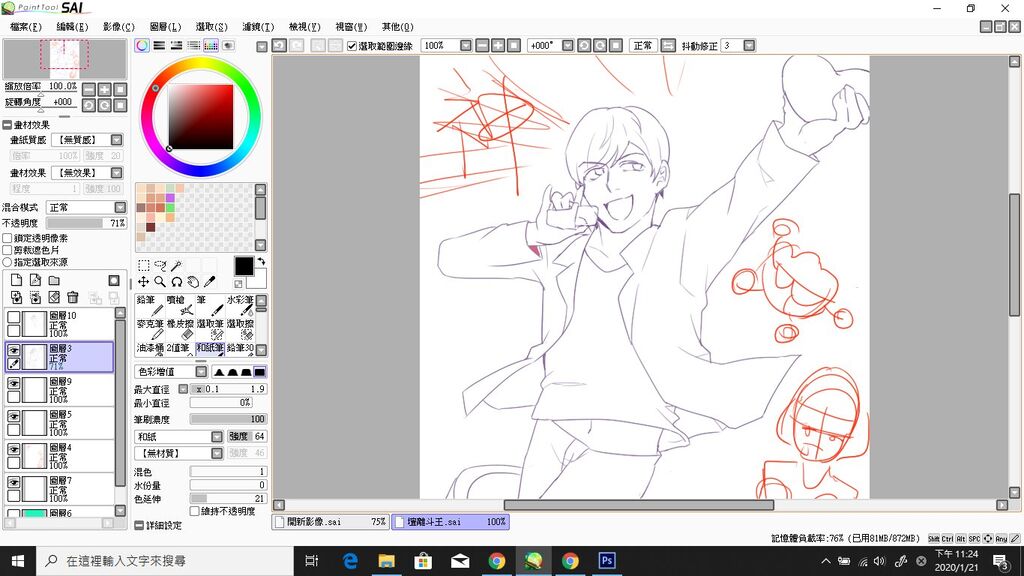Select 指定選取來源 radio option
The image size is (1024, 576).
point(7,262)
